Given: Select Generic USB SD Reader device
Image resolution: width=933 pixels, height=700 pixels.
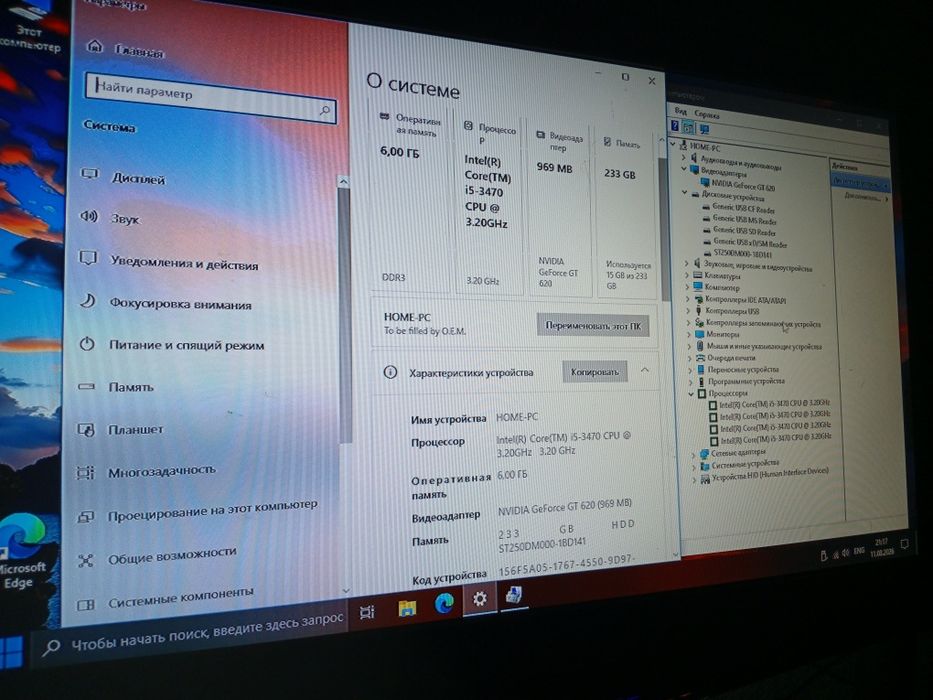Looking at the screenshot, I should tap(744, 230).
